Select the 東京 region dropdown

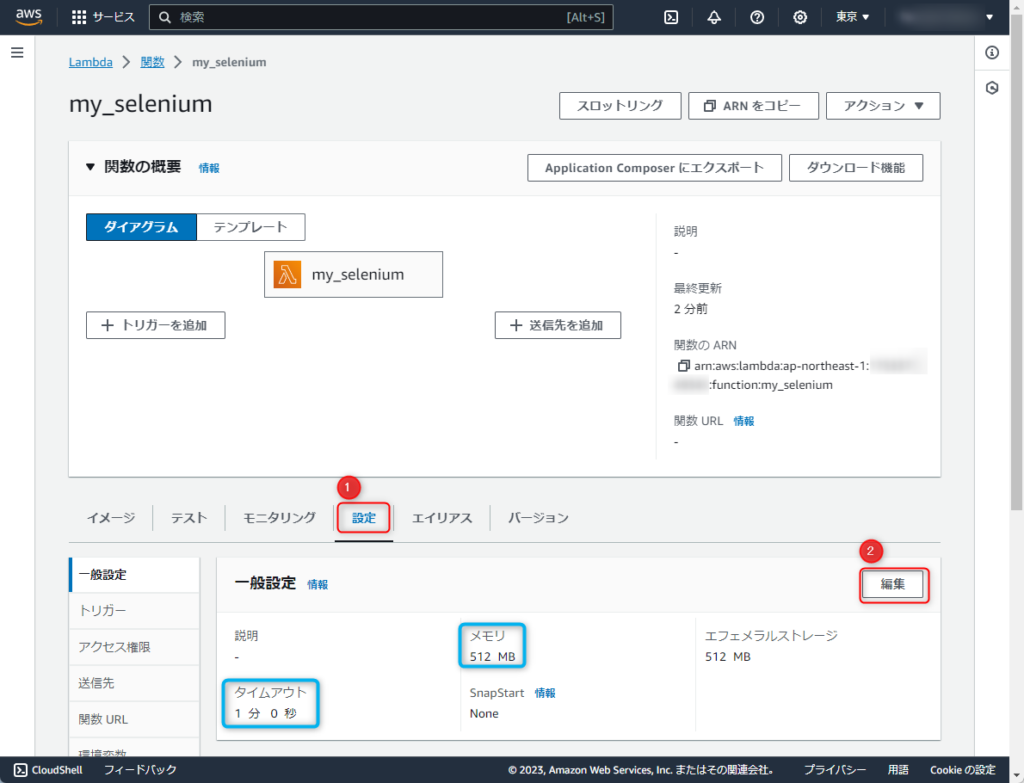click(x=852, y=17)
